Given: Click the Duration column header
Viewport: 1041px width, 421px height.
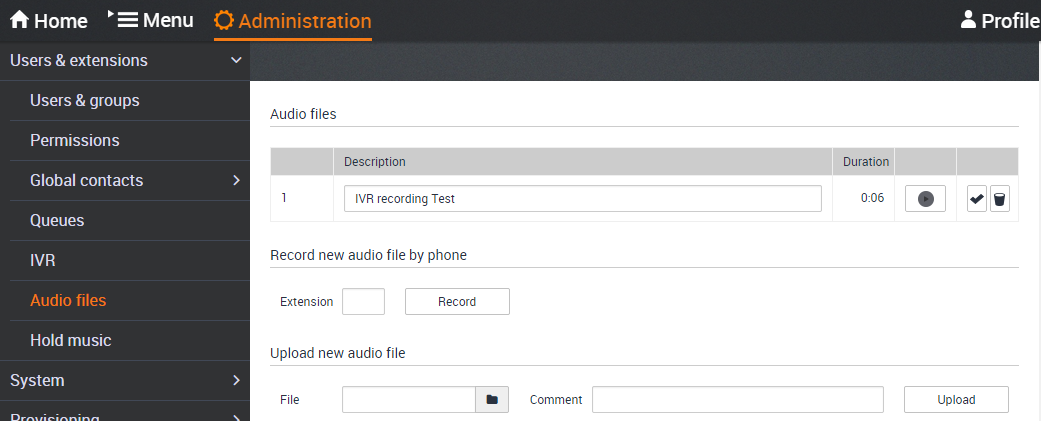Looking at the screenshot, I should 866,161.
